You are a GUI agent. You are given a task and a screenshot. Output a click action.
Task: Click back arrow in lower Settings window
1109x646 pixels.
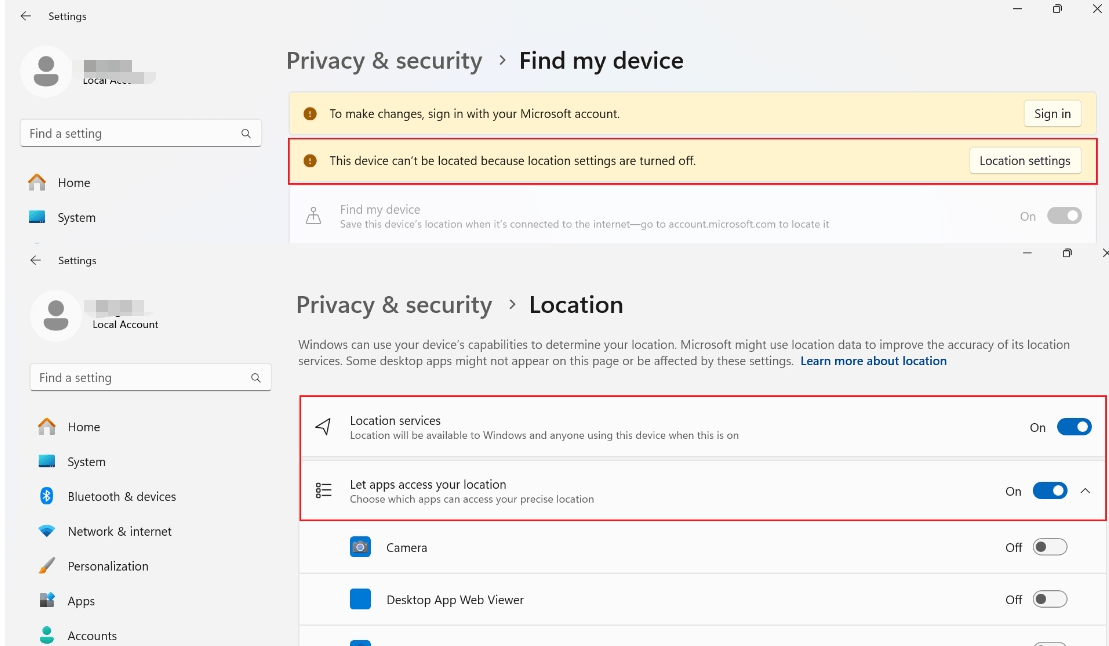[36, 260]
